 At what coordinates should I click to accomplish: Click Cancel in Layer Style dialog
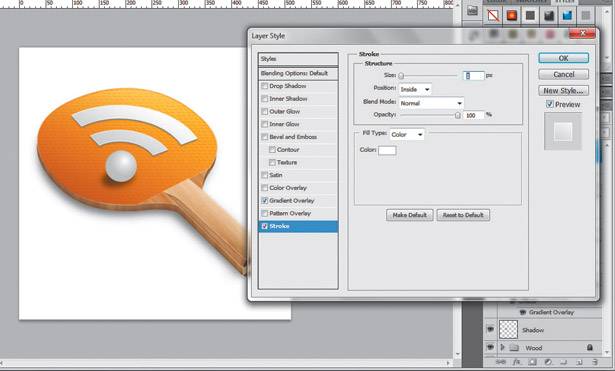pyautogui.click(x=564, y=75)
